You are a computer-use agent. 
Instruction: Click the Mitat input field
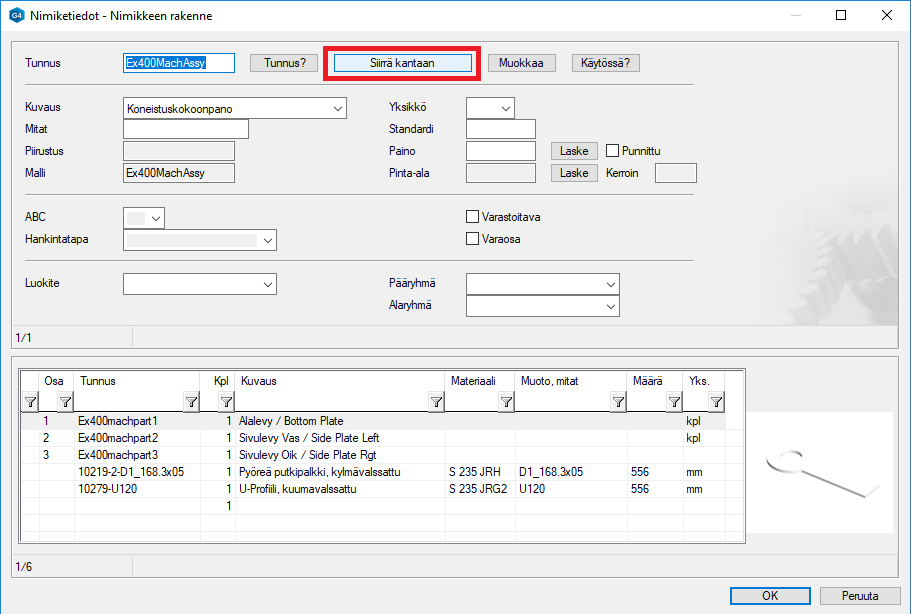pos(185,129)
